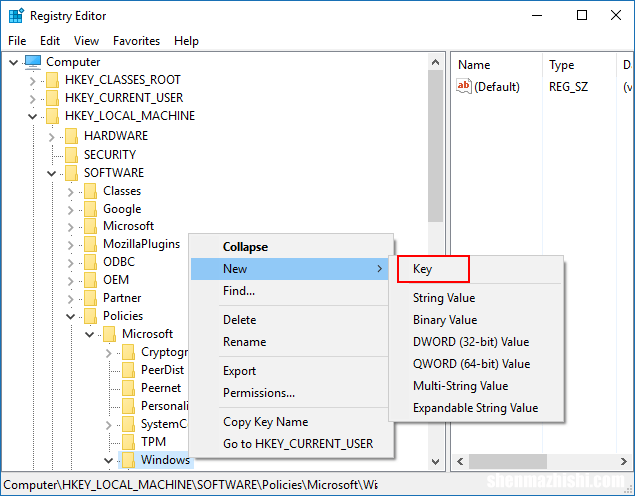
Task: Click the (Default) string value icon
Action: coord(463,87)
